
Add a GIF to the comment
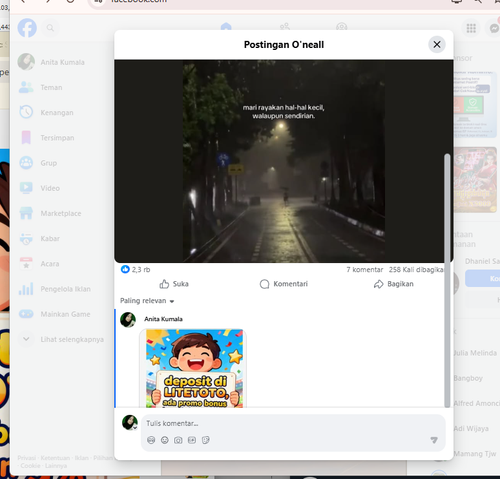[x=192, y=440]
